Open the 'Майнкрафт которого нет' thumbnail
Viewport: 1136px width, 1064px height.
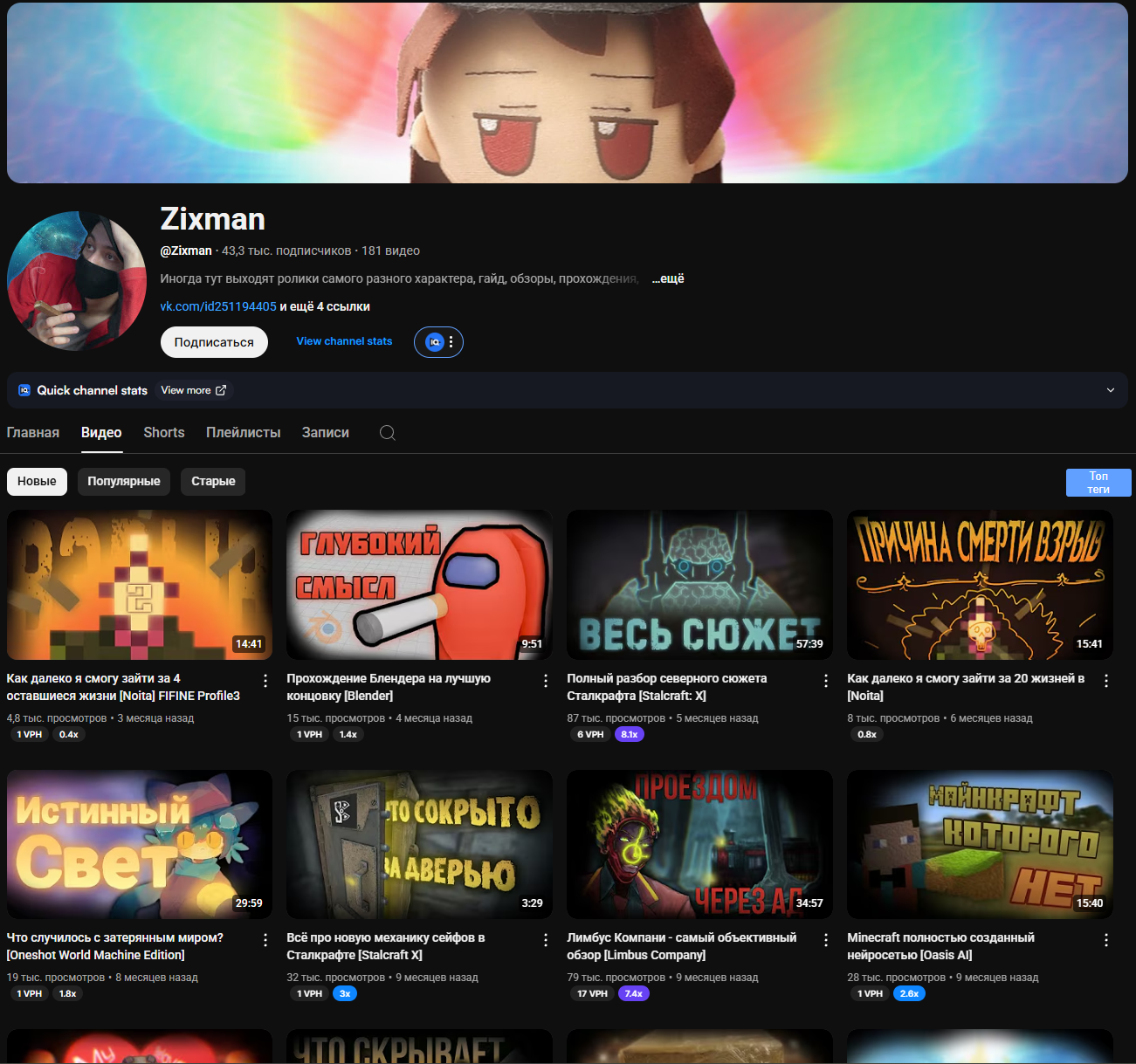981,844
